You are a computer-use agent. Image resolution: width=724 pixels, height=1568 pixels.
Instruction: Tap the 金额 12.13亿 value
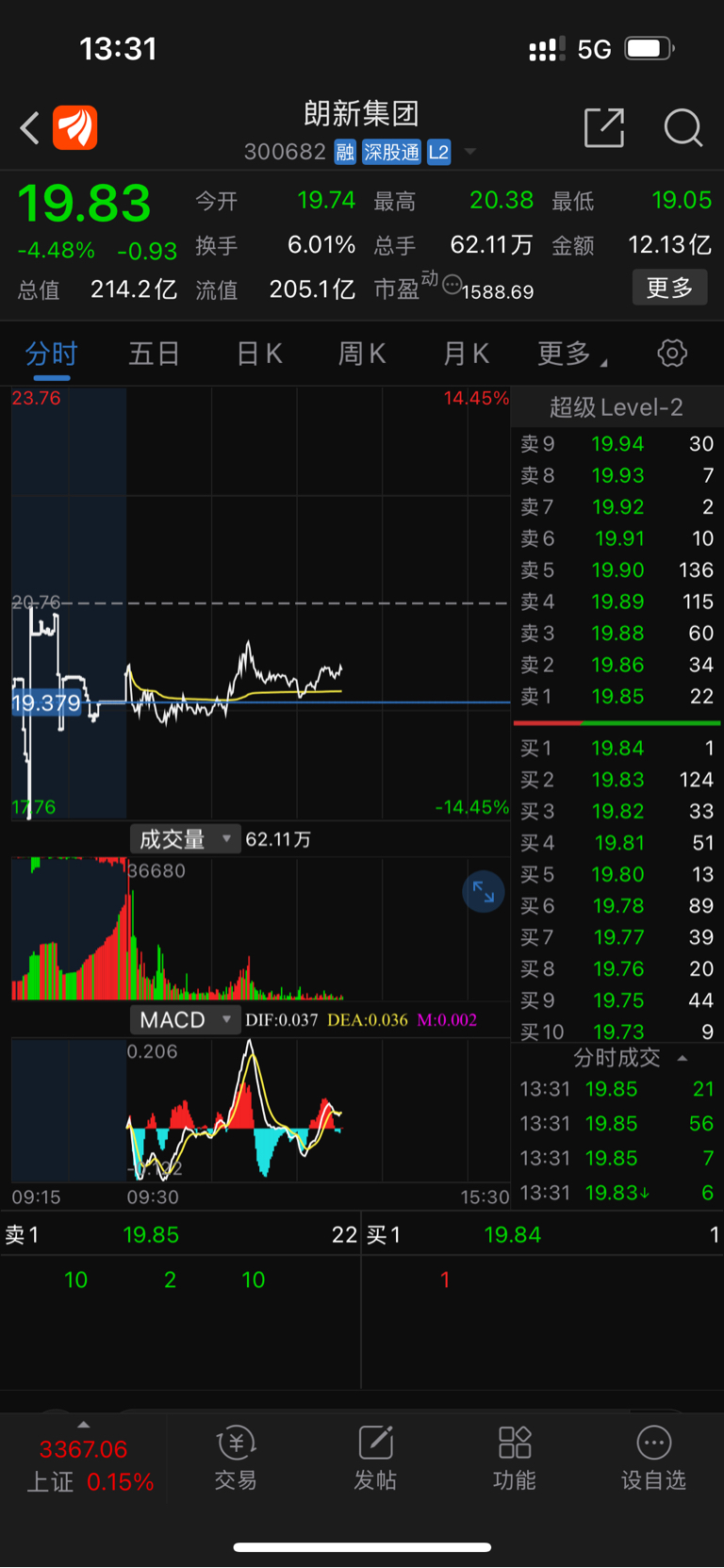[669, 245]
